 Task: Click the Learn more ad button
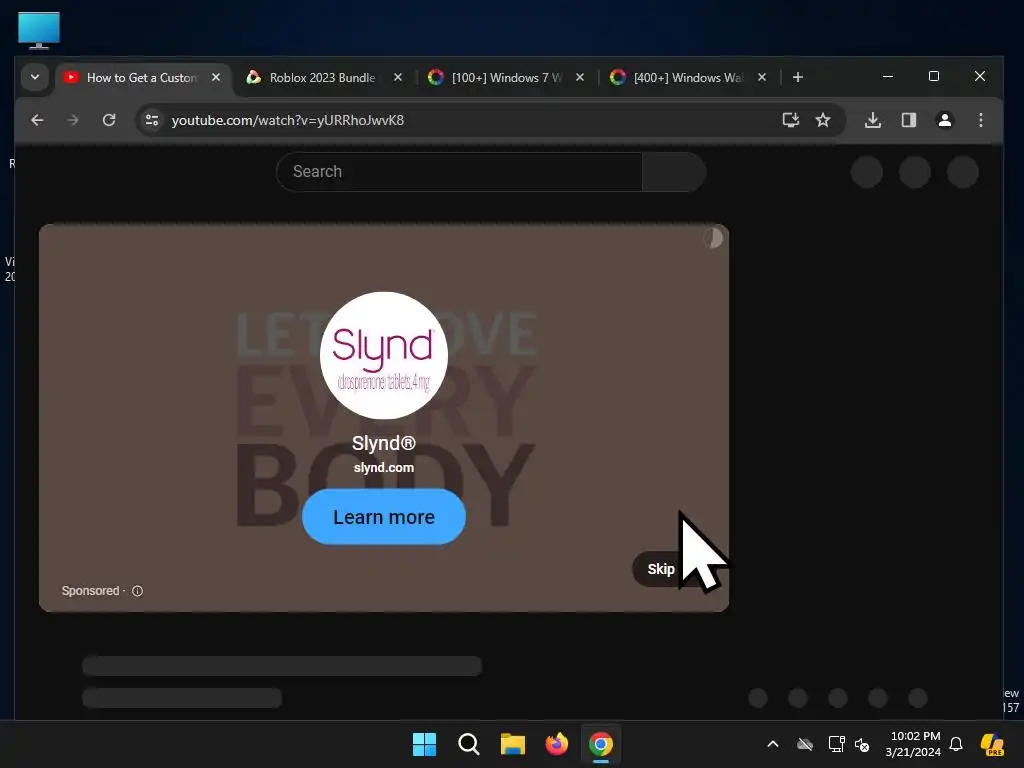tap(384, 517)
